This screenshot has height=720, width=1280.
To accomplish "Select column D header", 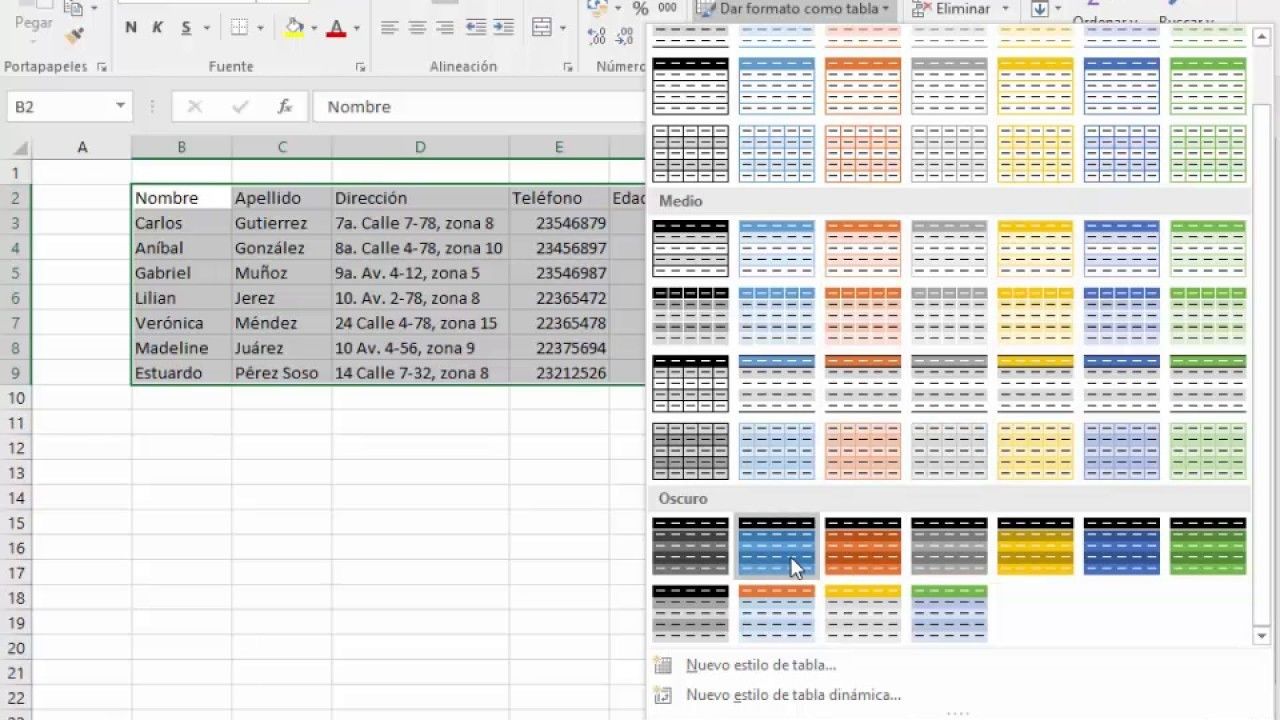I will tap(420, 147).
